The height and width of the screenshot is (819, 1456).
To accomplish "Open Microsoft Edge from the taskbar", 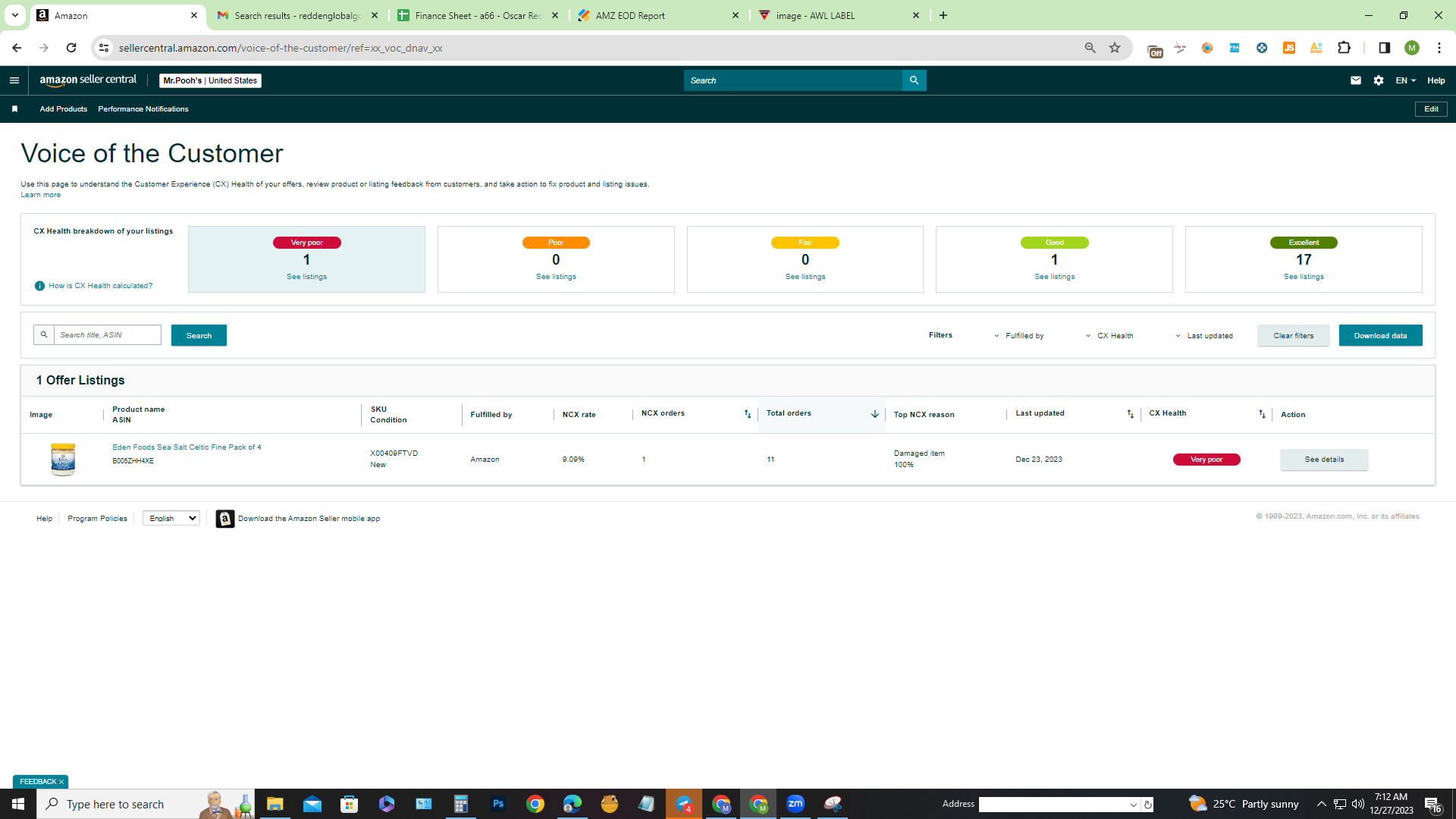I will [573, 804].
